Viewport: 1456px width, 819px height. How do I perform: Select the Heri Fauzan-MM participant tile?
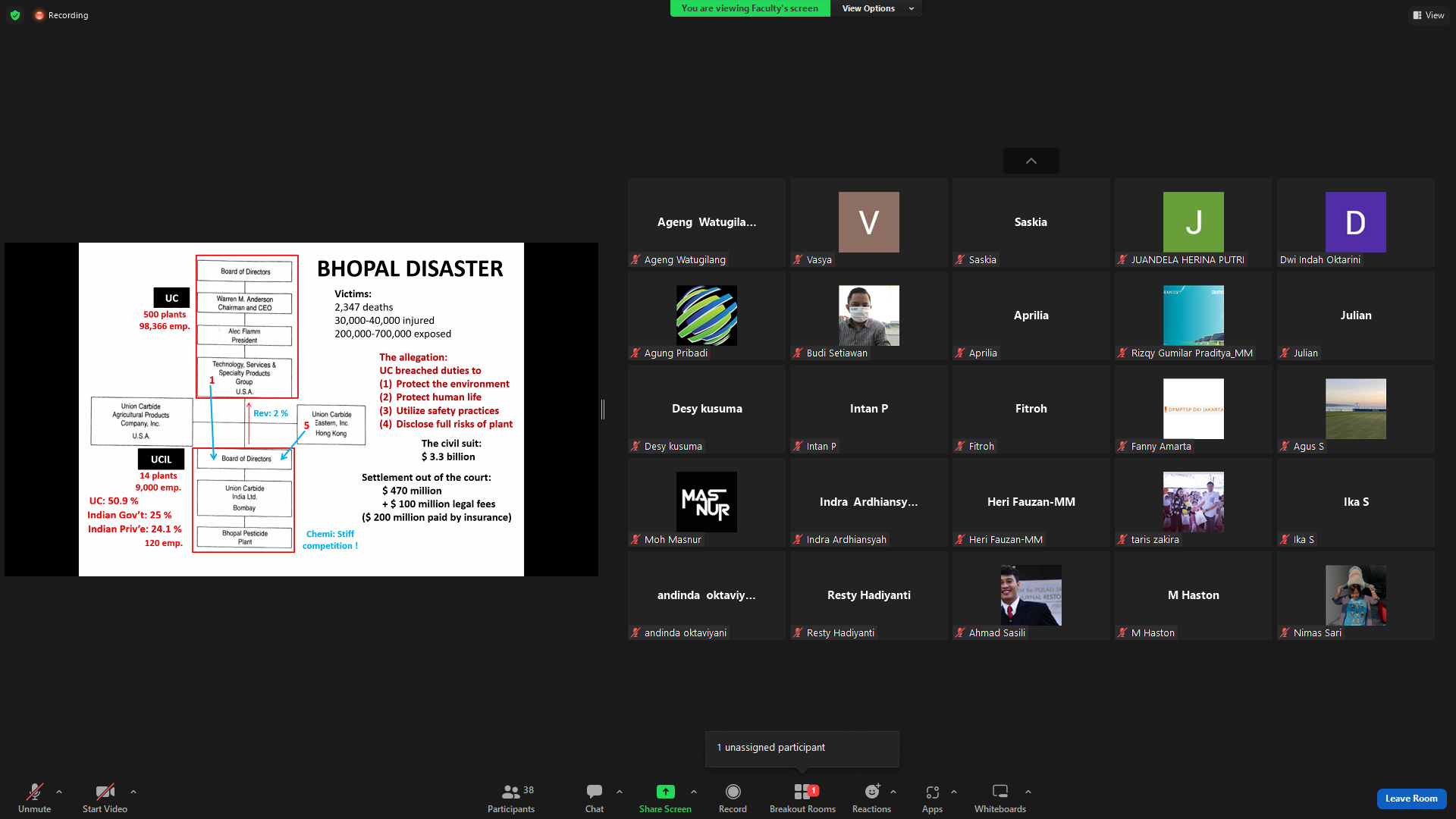pyautogui.click(x=1031, y=502)
